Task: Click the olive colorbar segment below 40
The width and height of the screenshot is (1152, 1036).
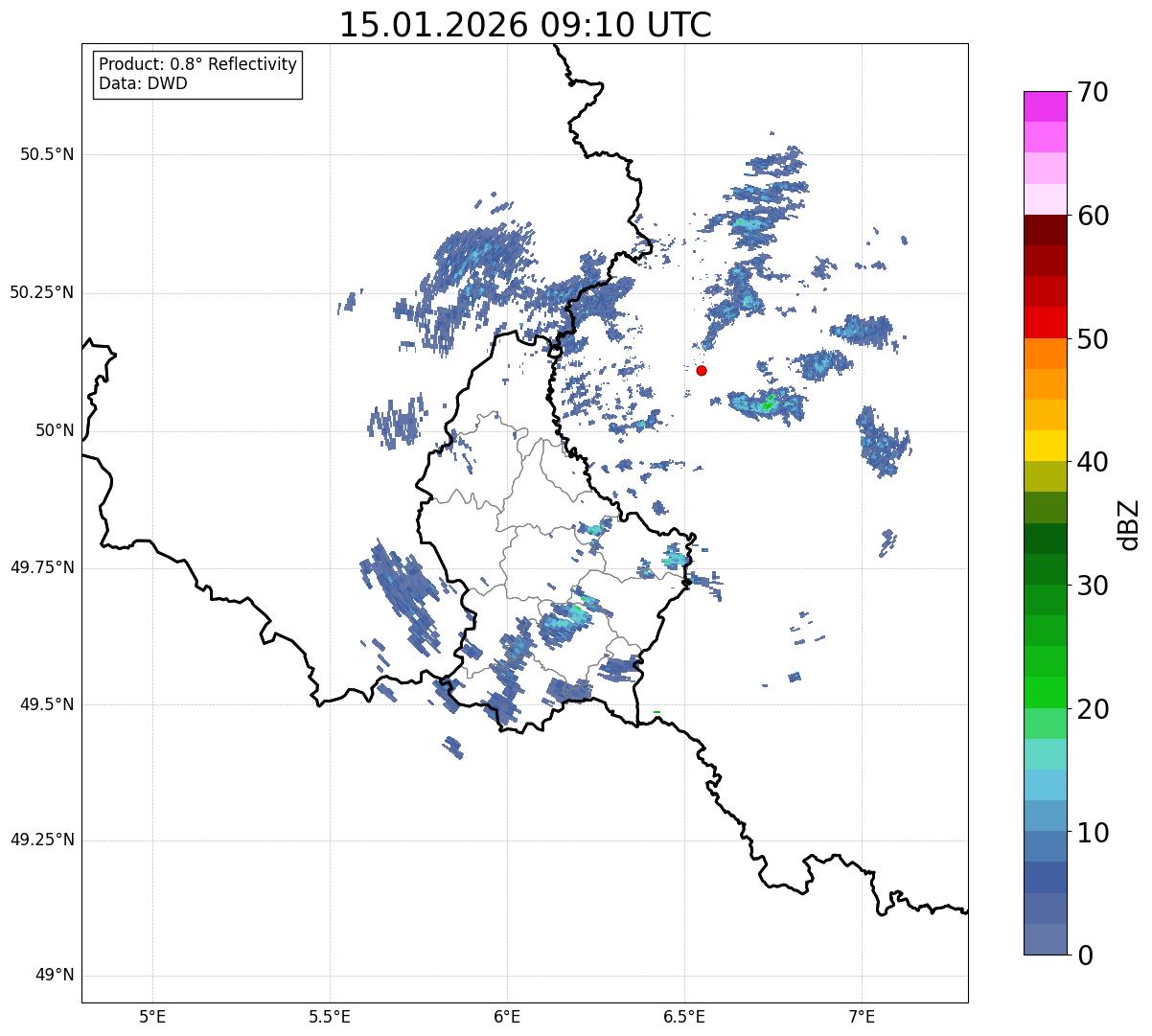Action: click(x=1045, y=476)
